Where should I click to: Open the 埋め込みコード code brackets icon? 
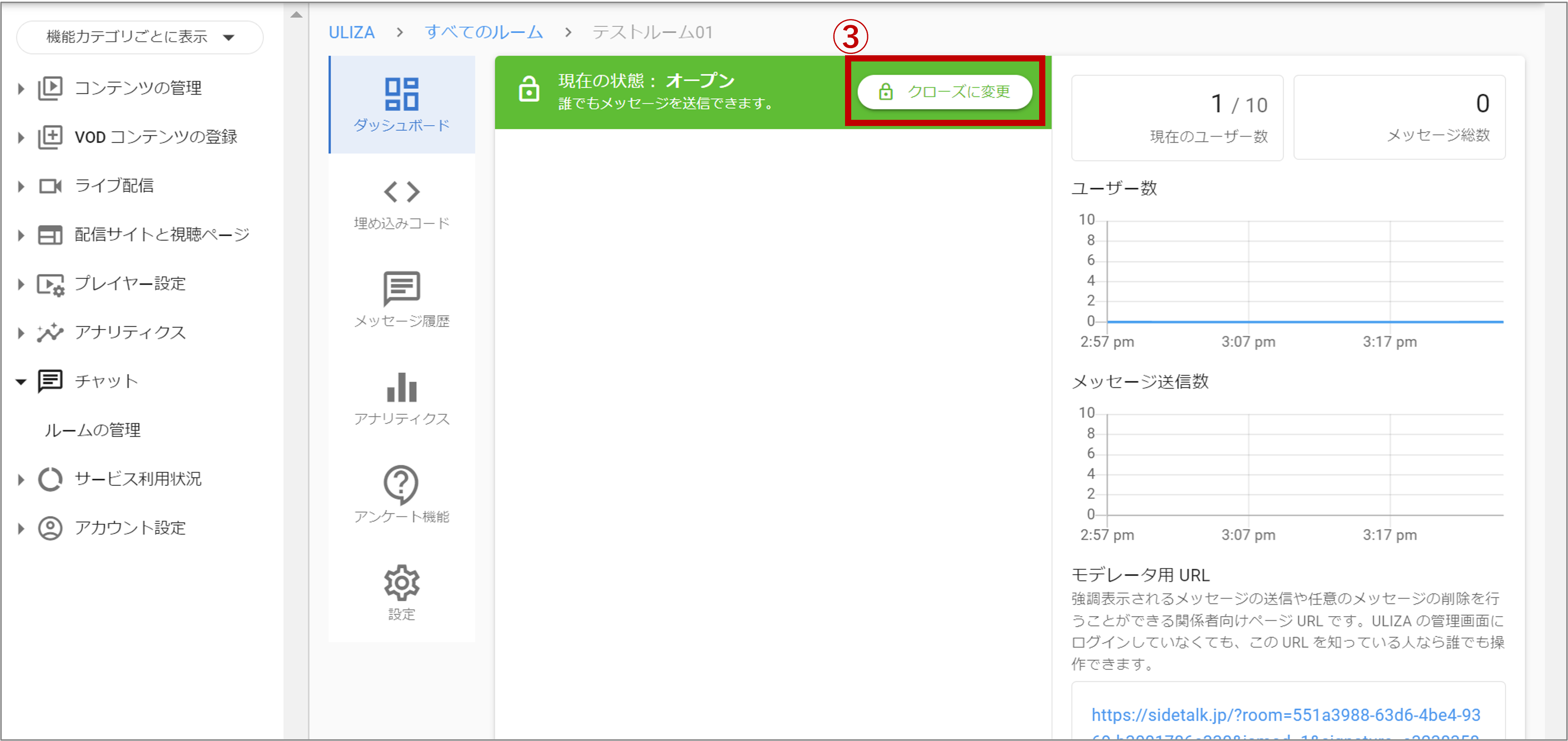(402, 191)
